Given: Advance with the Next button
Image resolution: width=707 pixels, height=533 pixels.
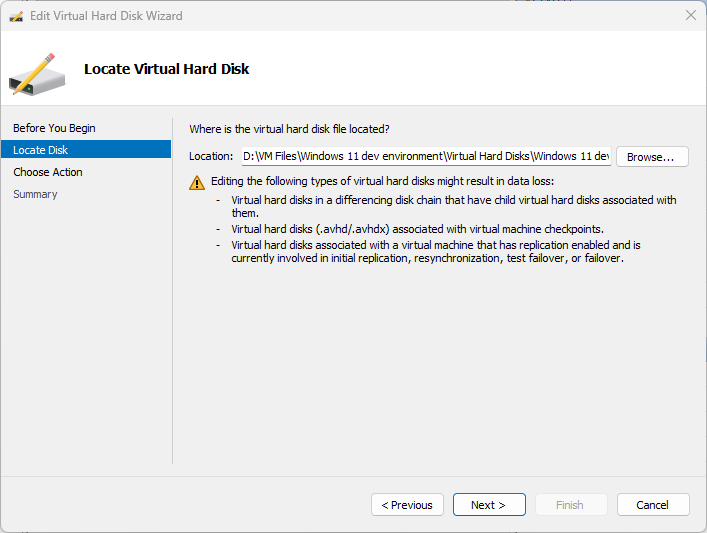Looking at the screenshot, I should coord(489,505).
